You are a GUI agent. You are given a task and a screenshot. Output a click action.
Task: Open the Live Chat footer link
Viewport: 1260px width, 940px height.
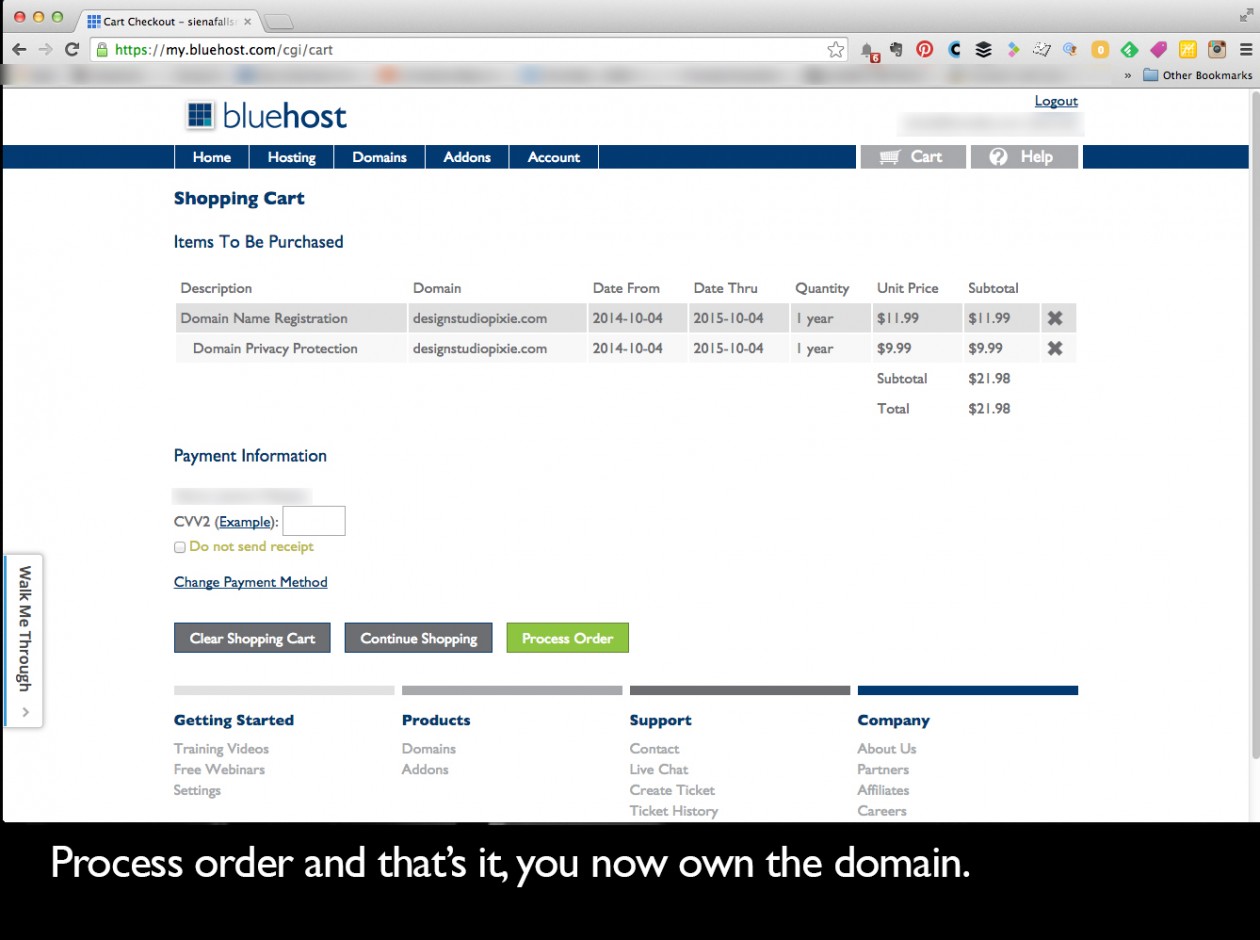tap(659, 769)
